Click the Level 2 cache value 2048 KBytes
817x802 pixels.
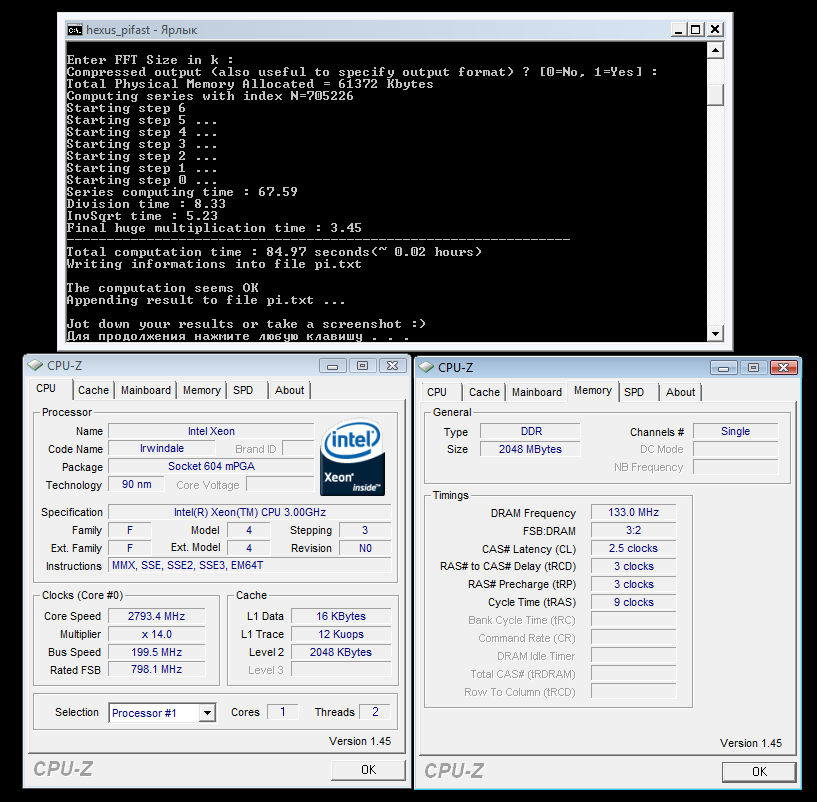pos(341,652)
